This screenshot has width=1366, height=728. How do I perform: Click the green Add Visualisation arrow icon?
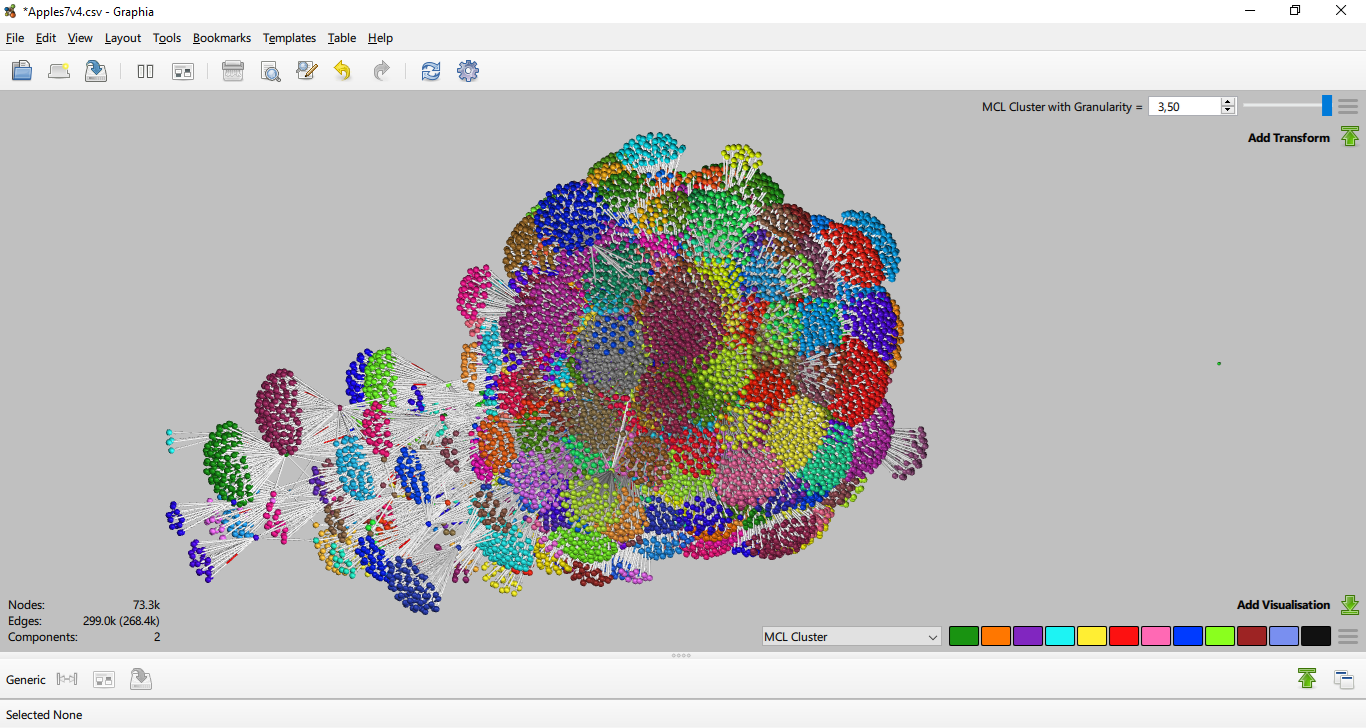tap(1350, 605)
